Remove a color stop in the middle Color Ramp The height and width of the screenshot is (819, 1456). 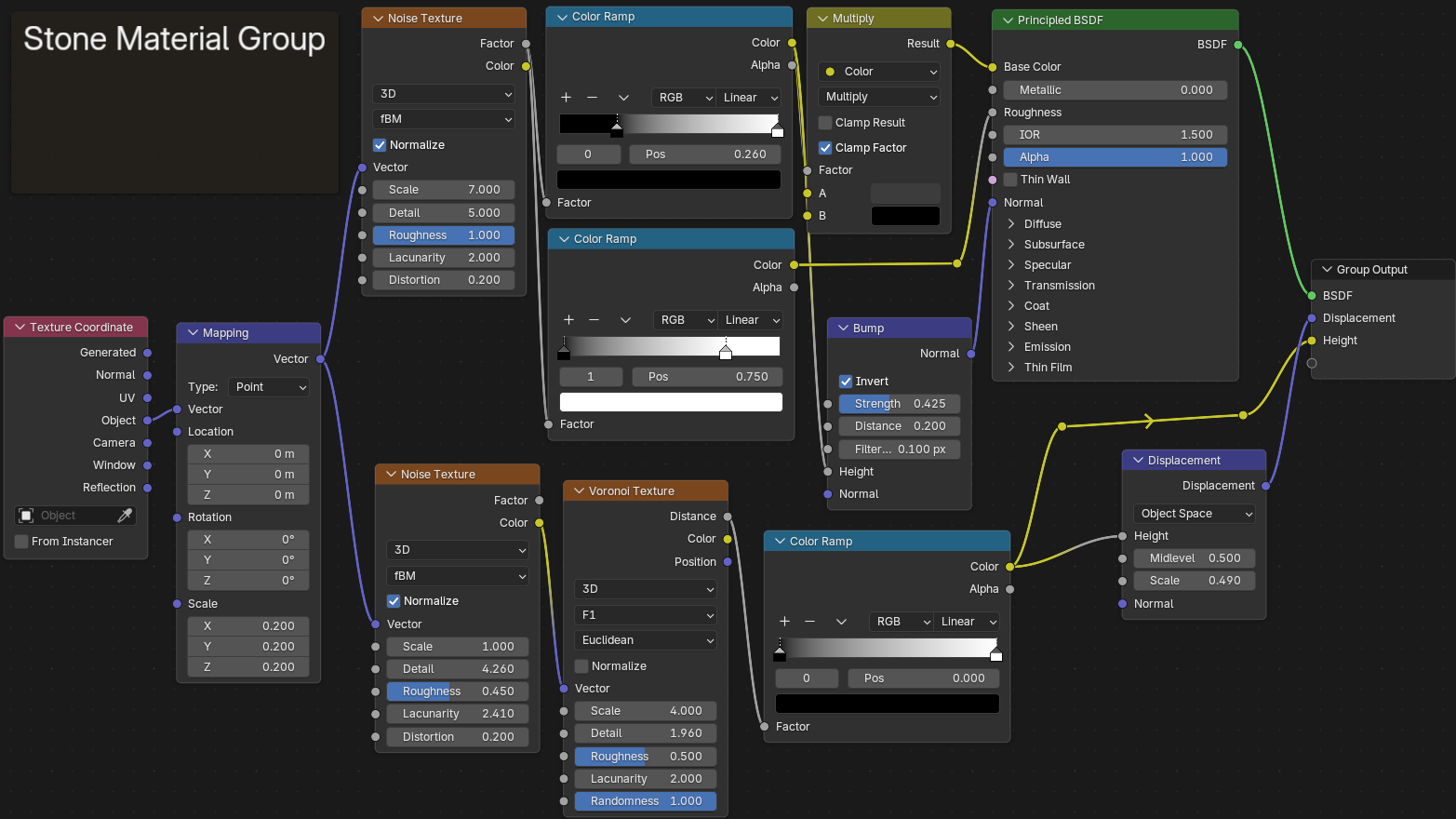[594, 320]
